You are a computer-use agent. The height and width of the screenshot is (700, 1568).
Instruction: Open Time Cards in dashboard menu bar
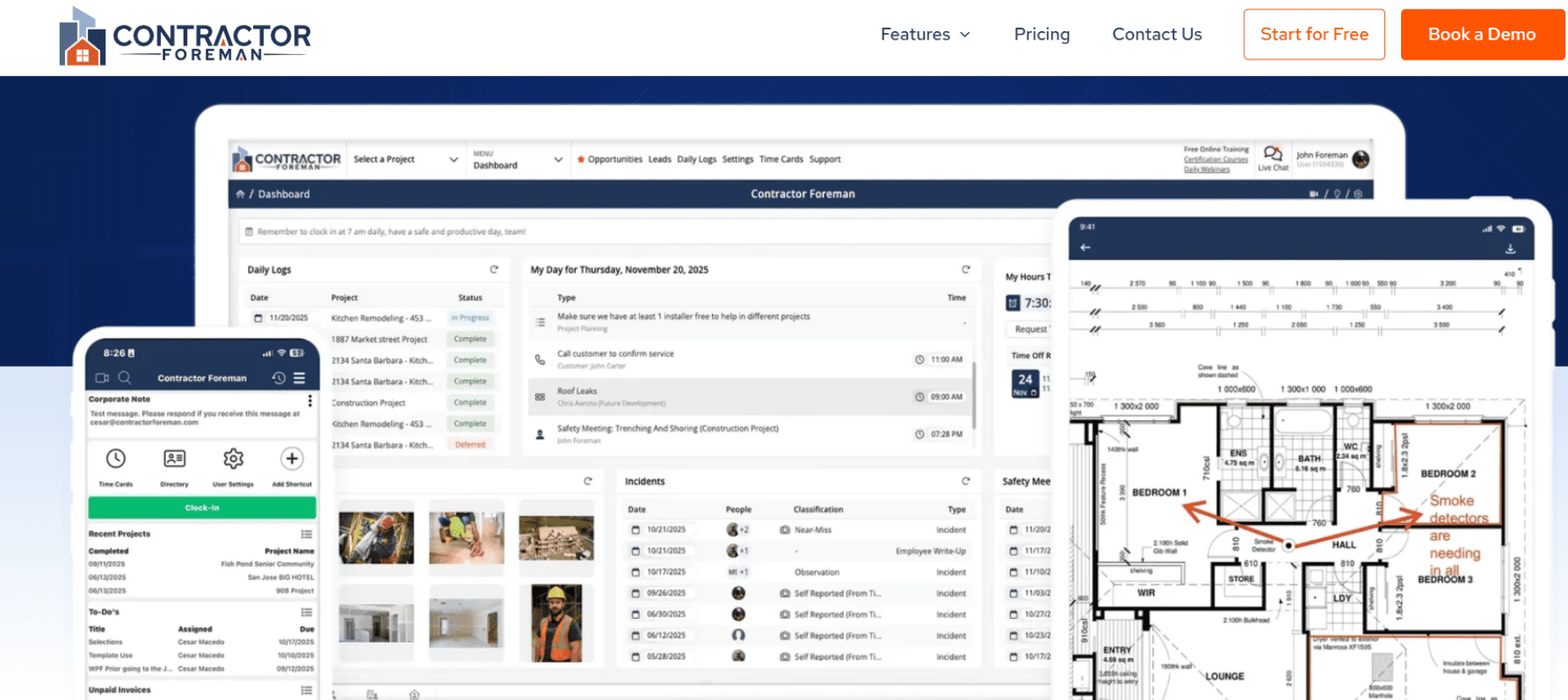[781, 159]
